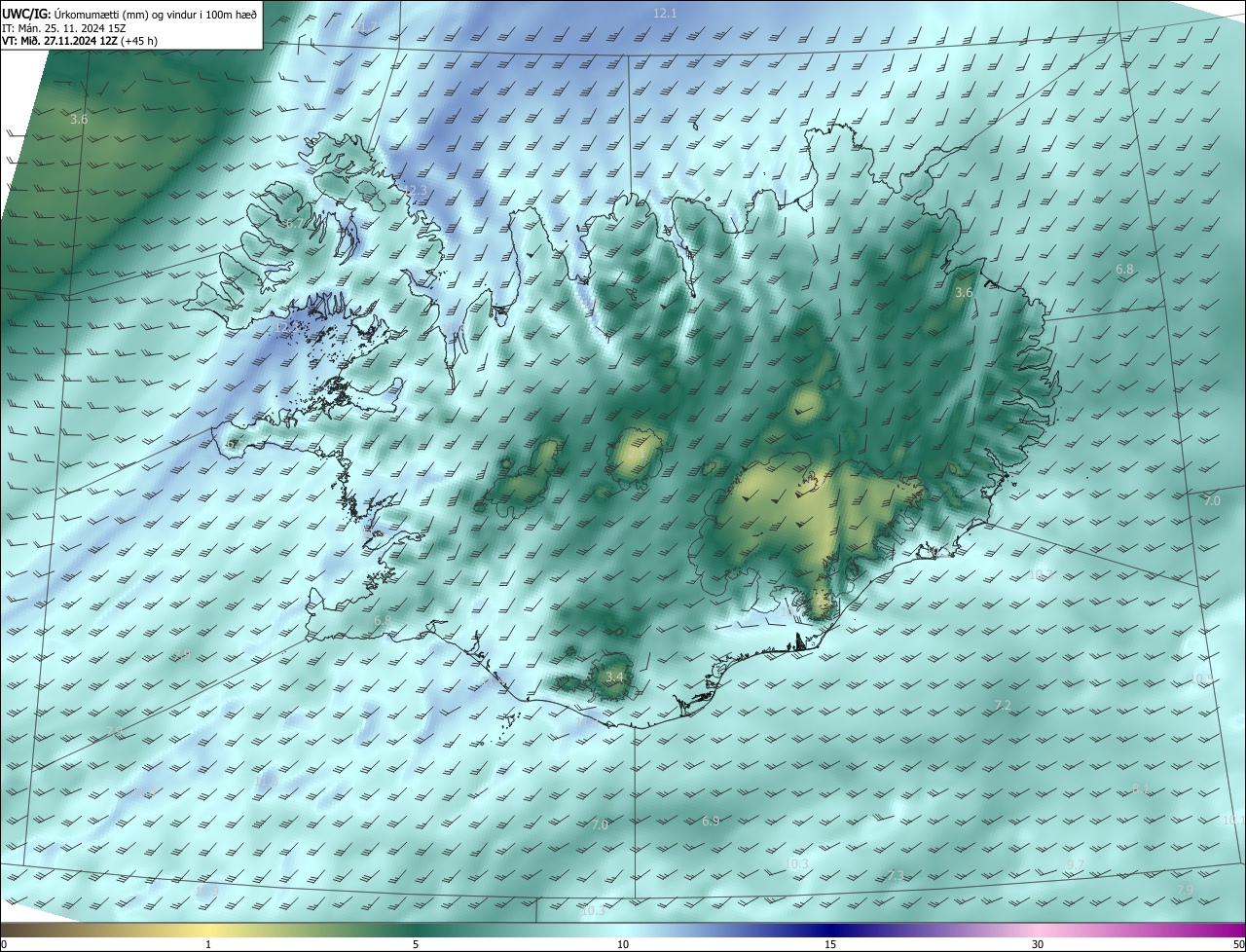Click the 12.1 value at the top edge

[x=665, y=13]
